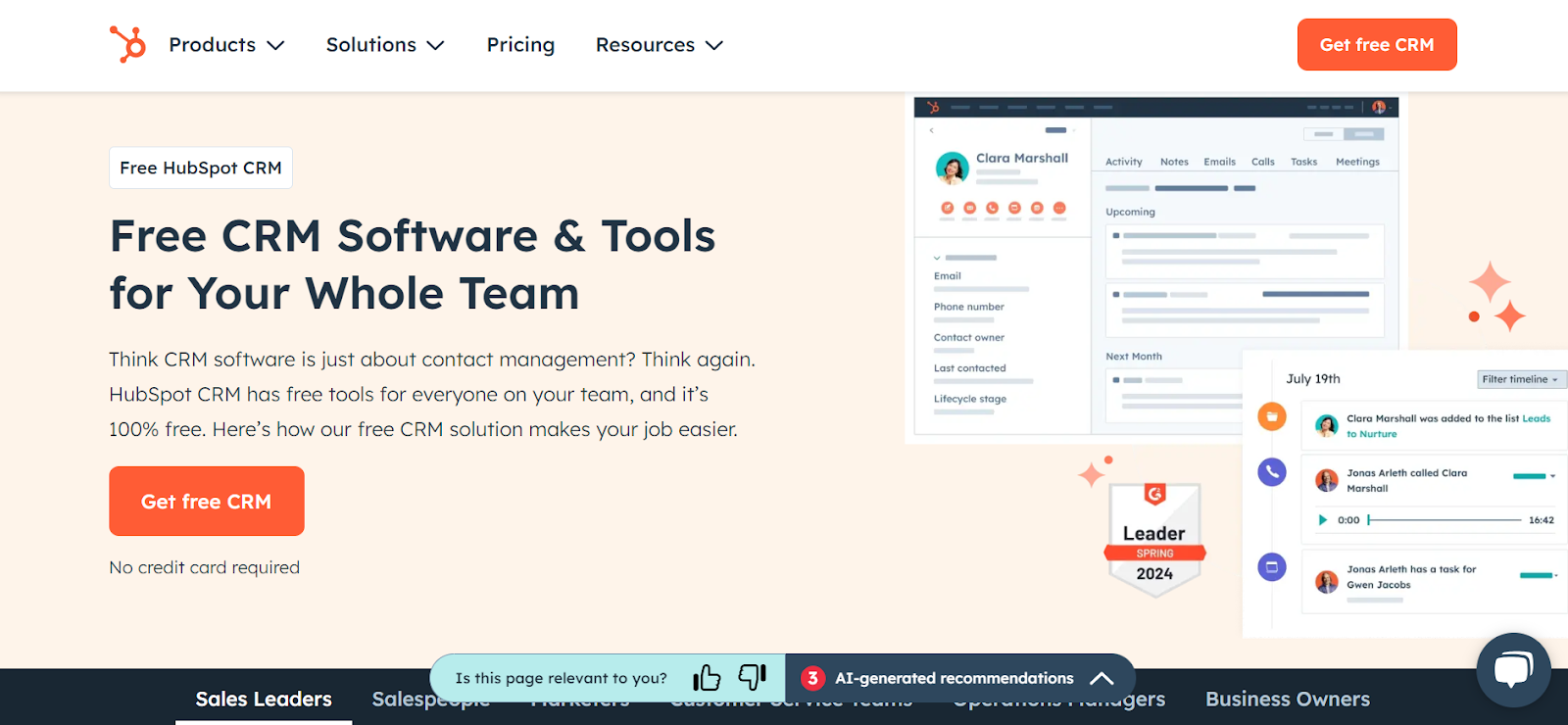The height and width of the screenshot is (725, 1568).
Task: Click the hero Get free CRM button
Action: [207, 501]
